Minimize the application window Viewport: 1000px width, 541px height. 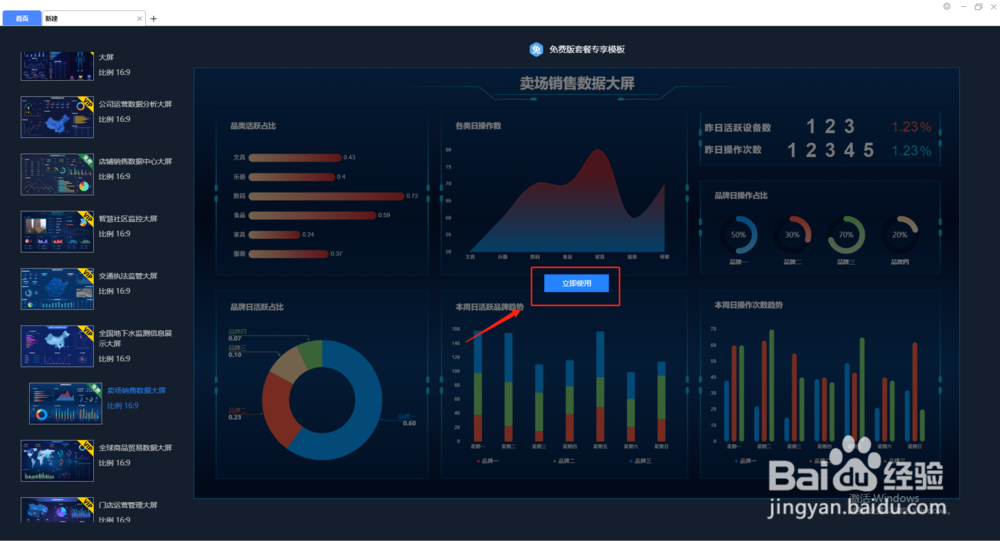[x=963, y=6]
